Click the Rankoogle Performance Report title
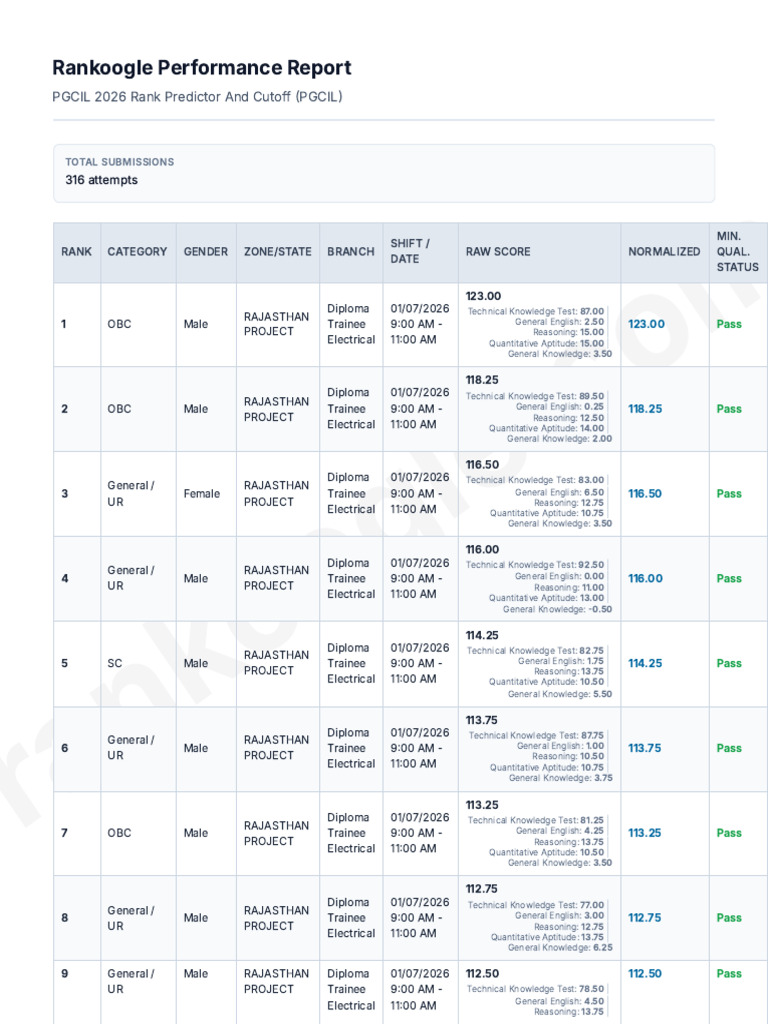 pos(202,67)
